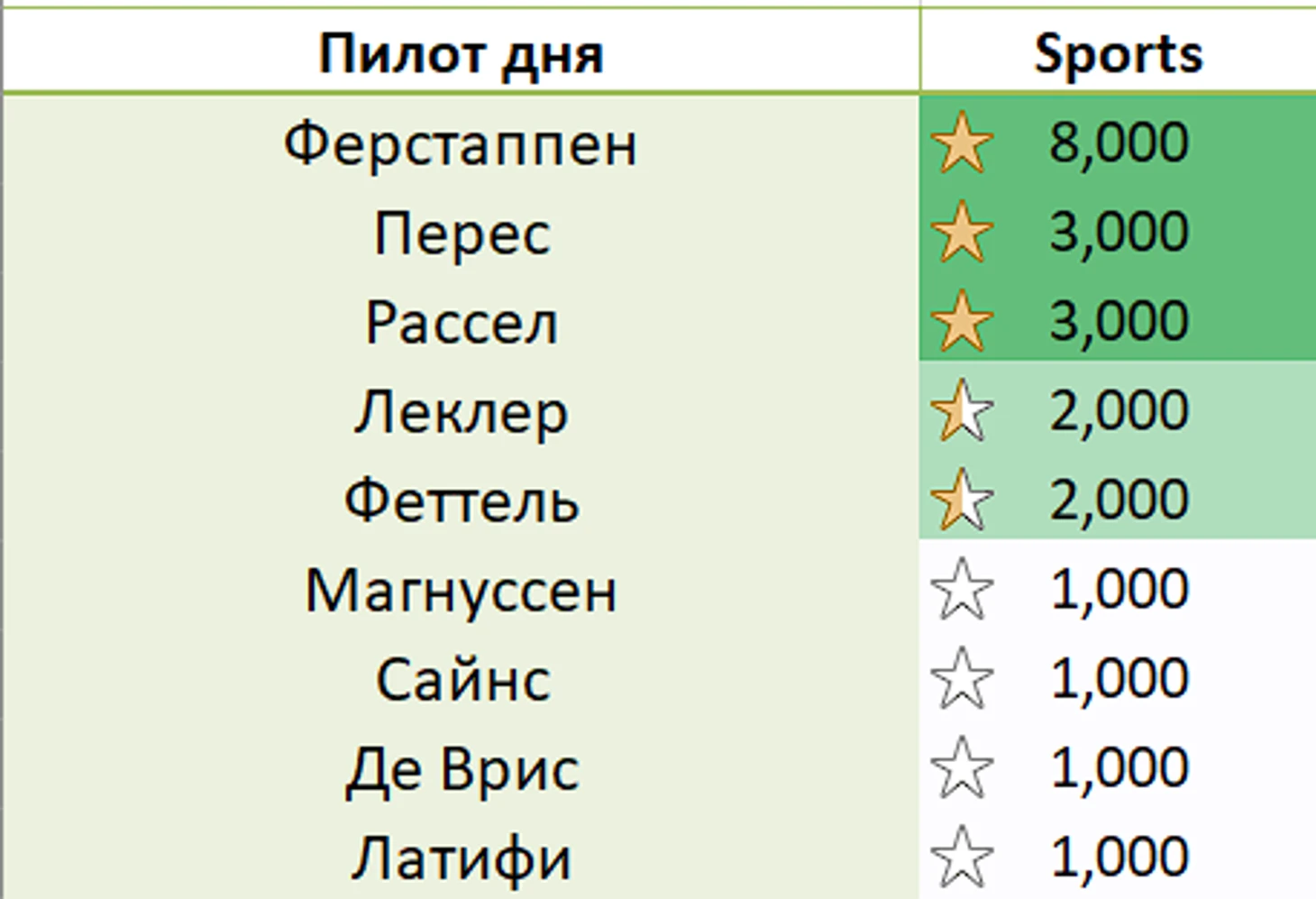Select Феттель's 2,000 score value
The height and width of the screenshot is (899, 1316).
1119,500
